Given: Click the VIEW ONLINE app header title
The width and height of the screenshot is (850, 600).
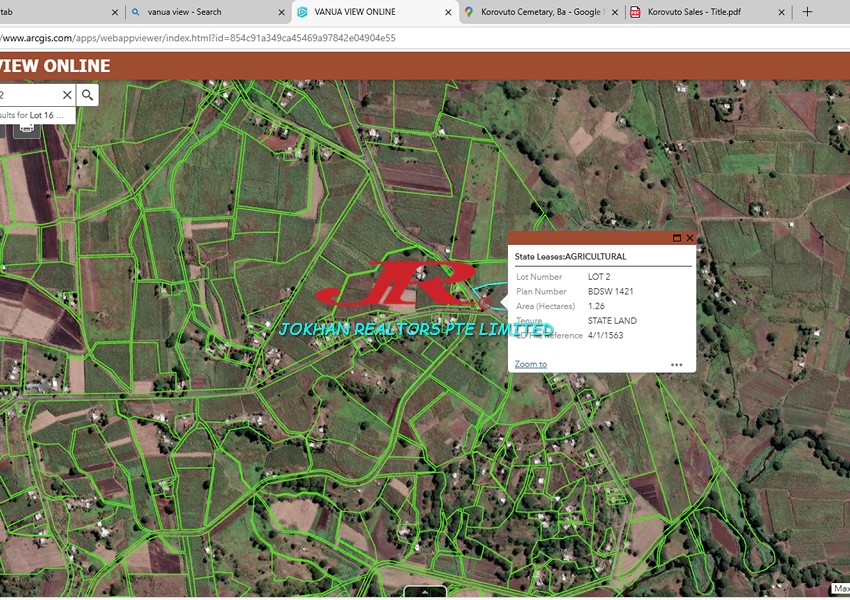Looking at the screenshot, I should click(55, 67).
